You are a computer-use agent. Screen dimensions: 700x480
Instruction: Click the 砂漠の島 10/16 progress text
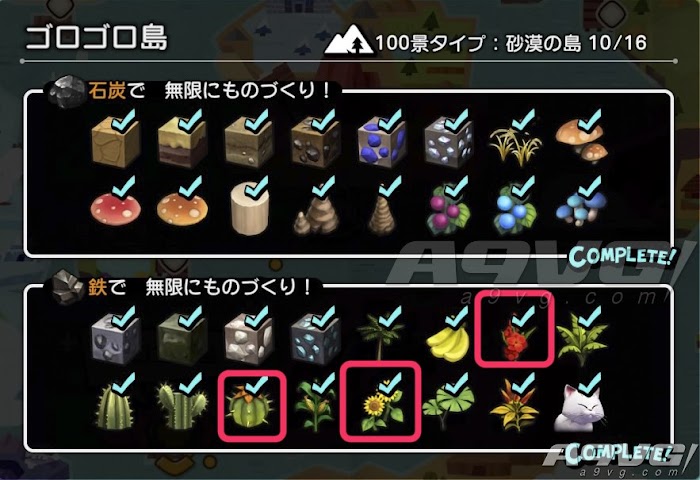click(576, 43)
